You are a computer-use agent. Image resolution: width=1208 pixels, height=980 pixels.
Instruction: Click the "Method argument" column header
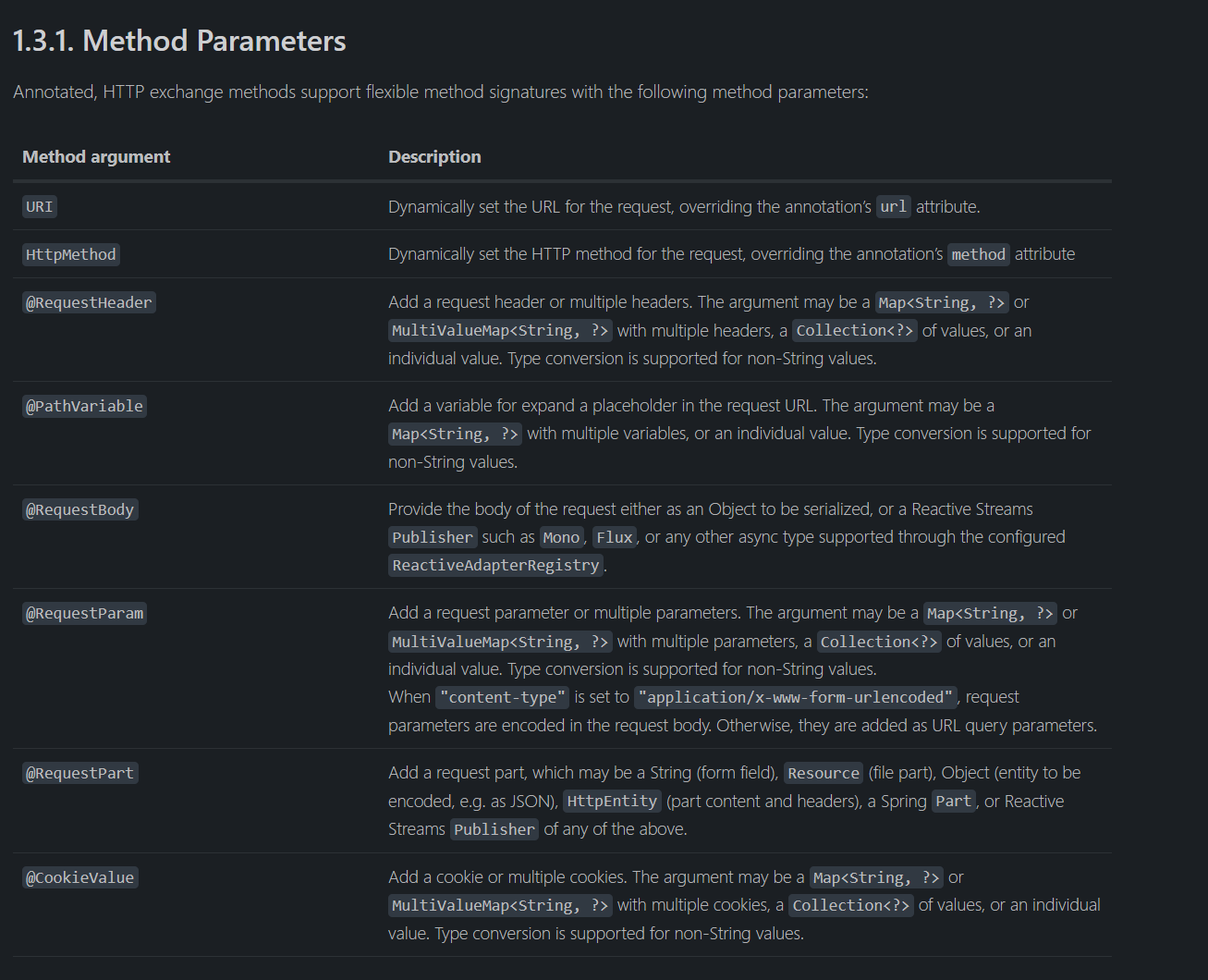96,157
